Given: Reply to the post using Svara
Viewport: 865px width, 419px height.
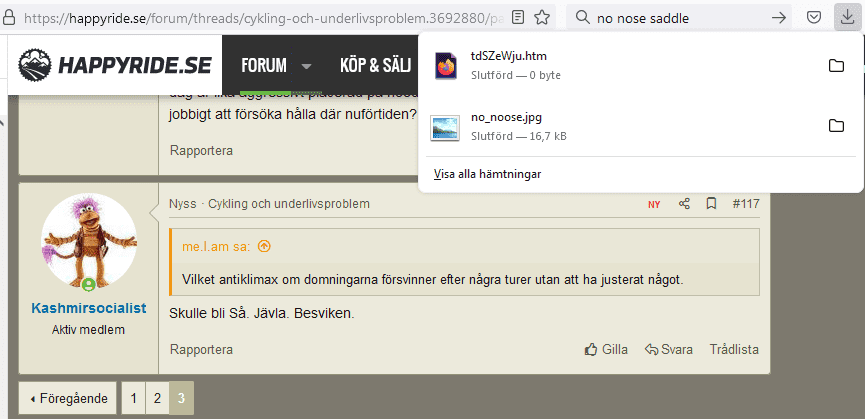Looking at the screenshot, I should click(x=669, y=350).
